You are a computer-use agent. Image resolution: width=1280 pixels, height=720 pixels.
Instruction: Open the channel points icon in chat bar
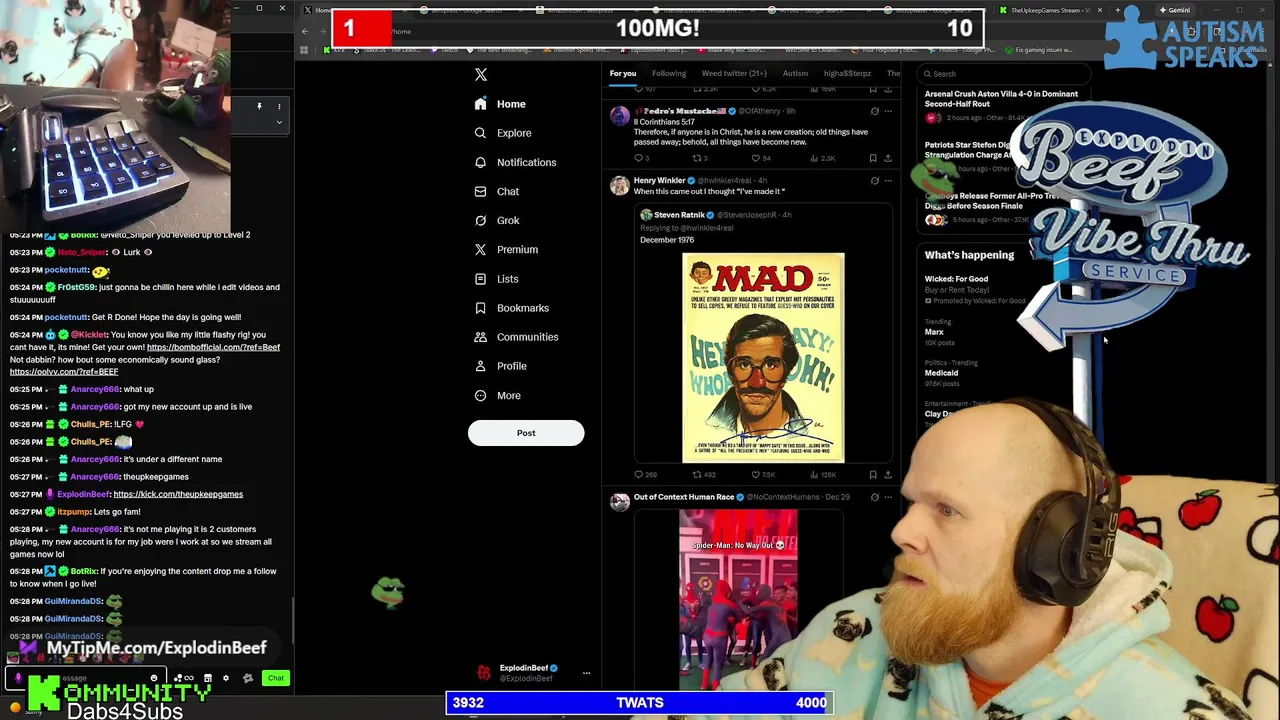coord(182,678)
